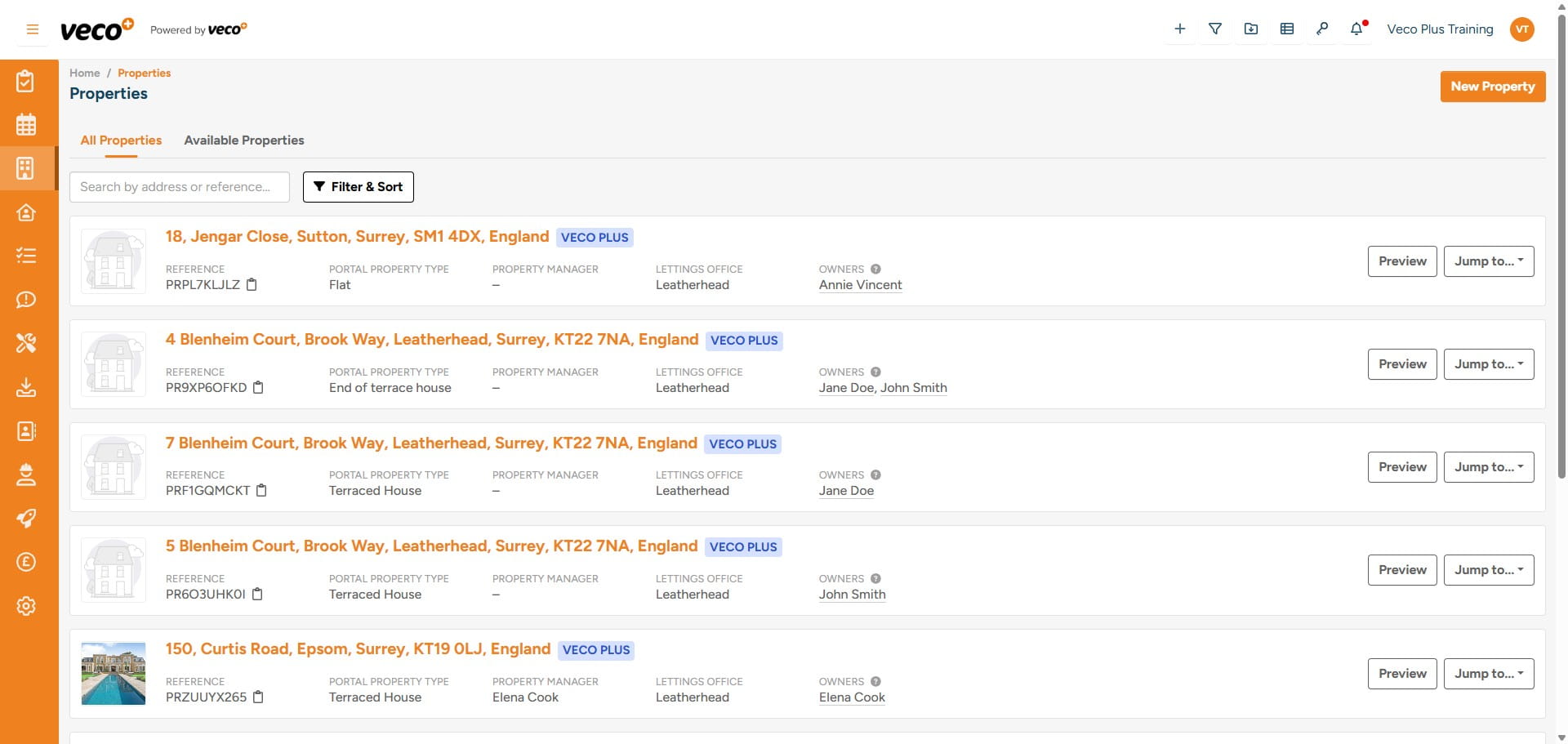This screenshot has width=1568, height=744.
Task: Open the Contacts card icon in sidebar
Action: pos(27,431)
